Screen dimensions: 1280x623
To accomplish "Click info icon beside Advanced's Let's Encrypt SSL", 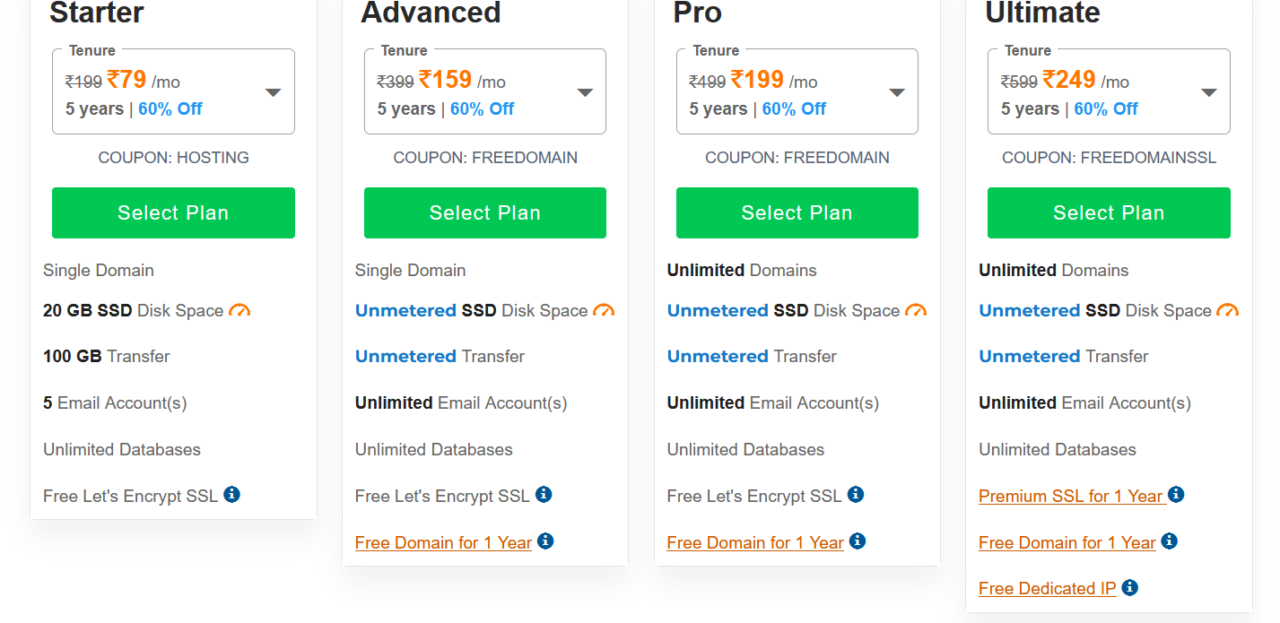I will pyautogui.click(x=544, y=494).
